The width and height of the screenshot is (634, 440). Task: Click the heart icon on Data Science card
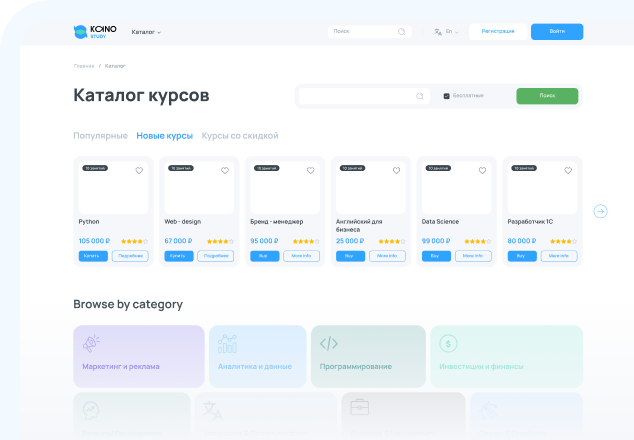coord(483,171)
